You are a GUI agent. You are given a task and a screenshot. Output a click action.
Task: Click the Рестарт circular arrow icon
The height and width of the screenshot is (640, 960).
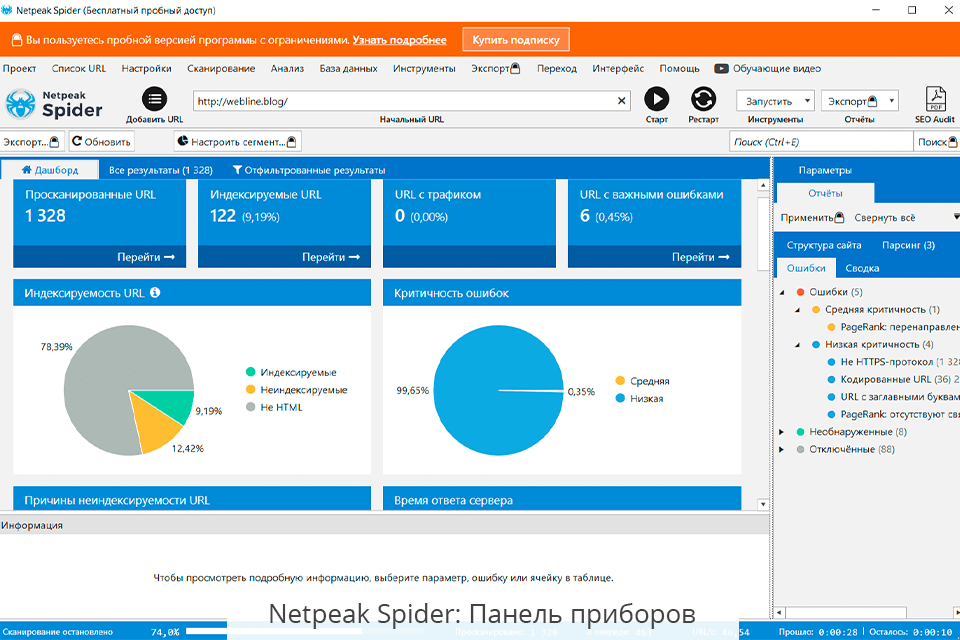[703, 100]
